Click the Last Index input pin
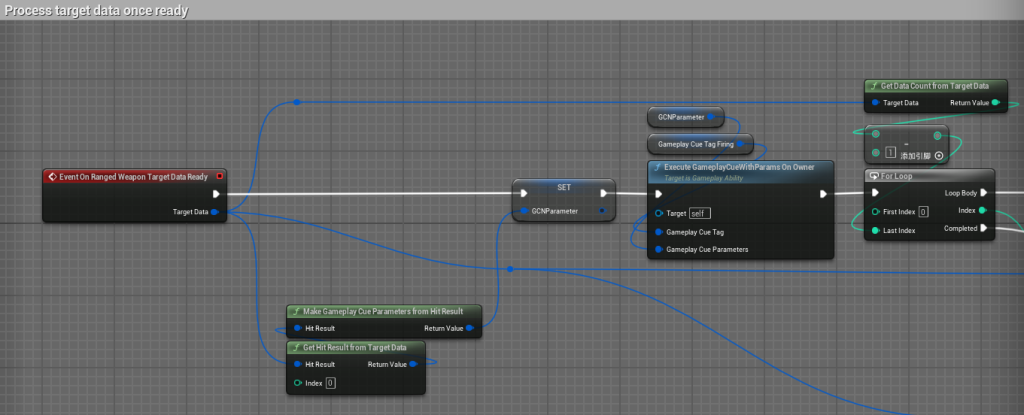This screenshot has height=415, width=1024. pos(876,230)
